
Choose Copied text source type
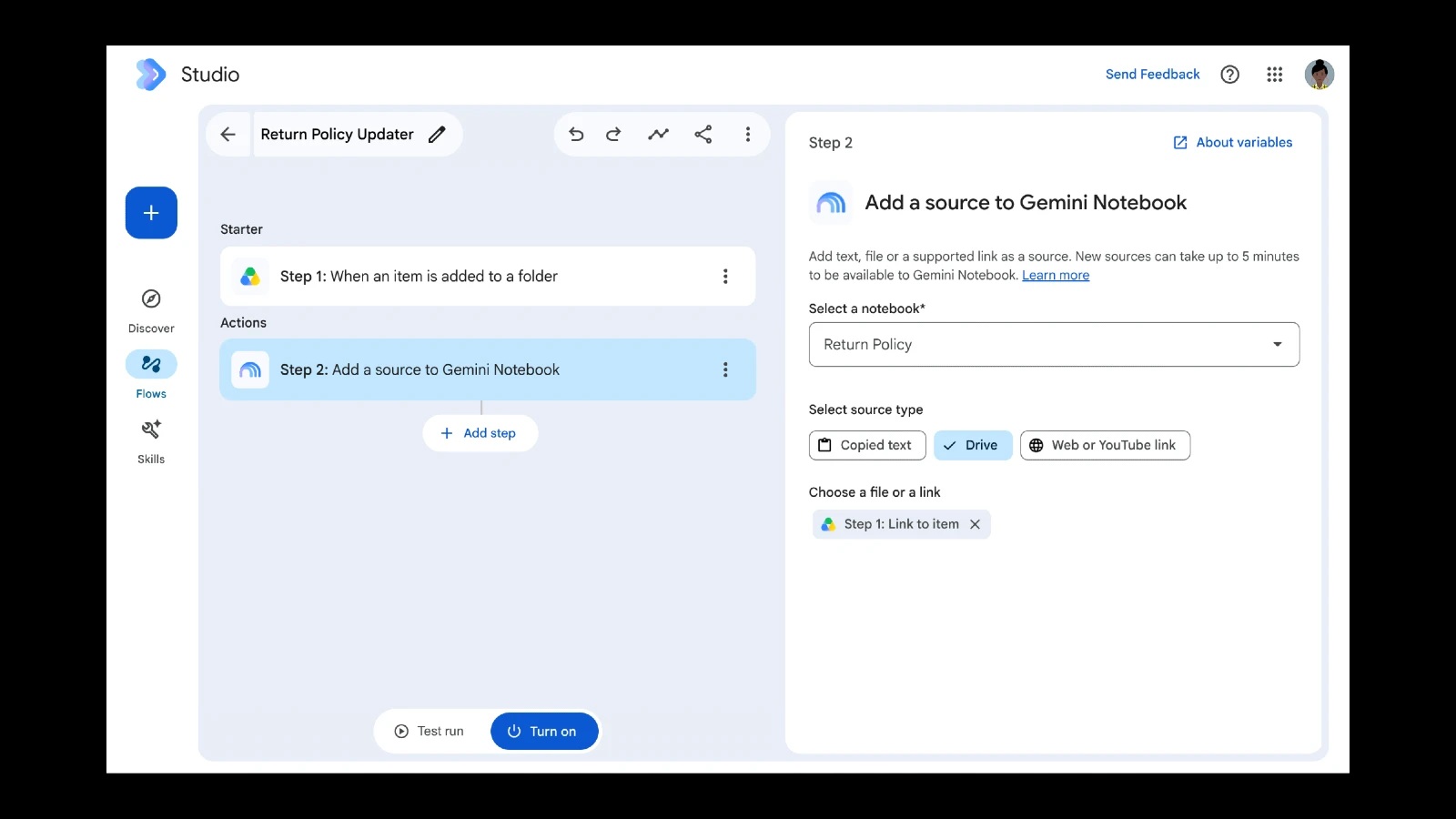[867, 445]
